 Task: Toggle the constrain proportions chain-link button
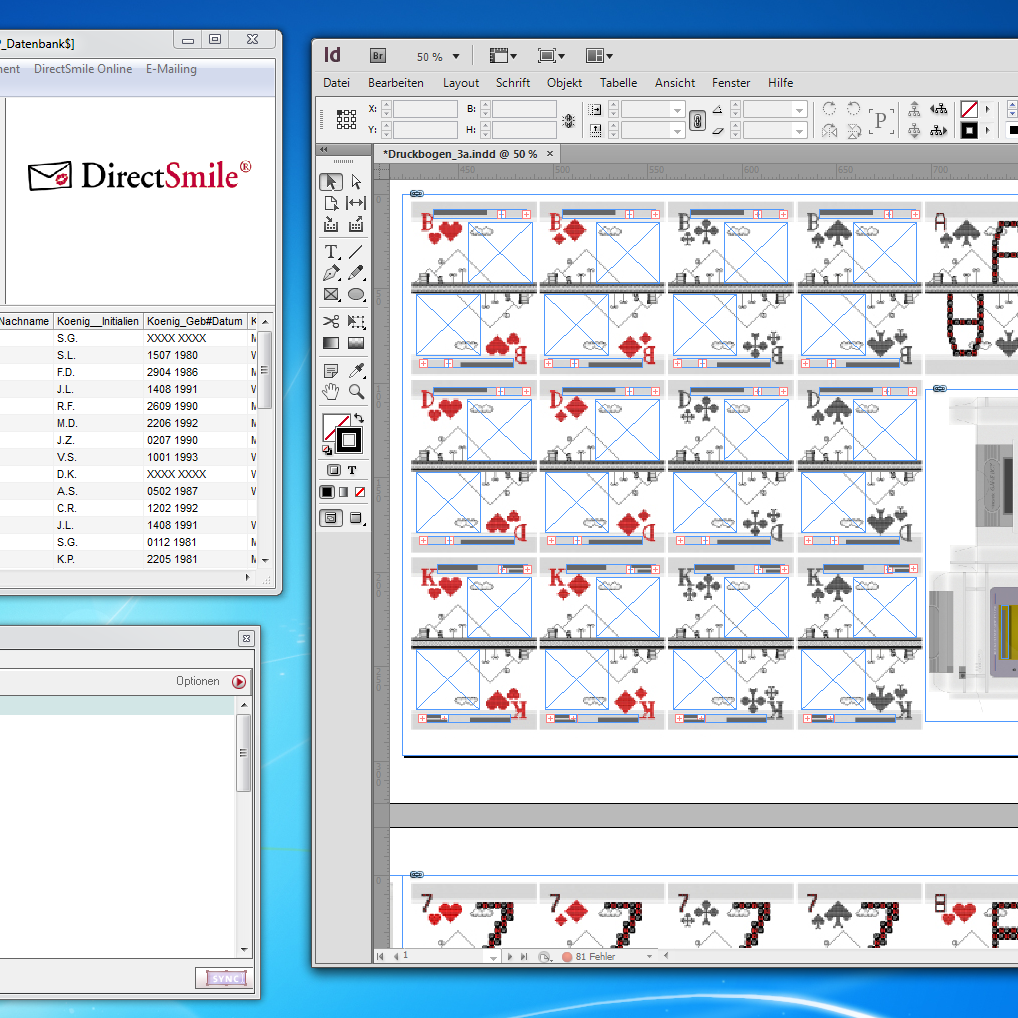[x=697, y=121]
